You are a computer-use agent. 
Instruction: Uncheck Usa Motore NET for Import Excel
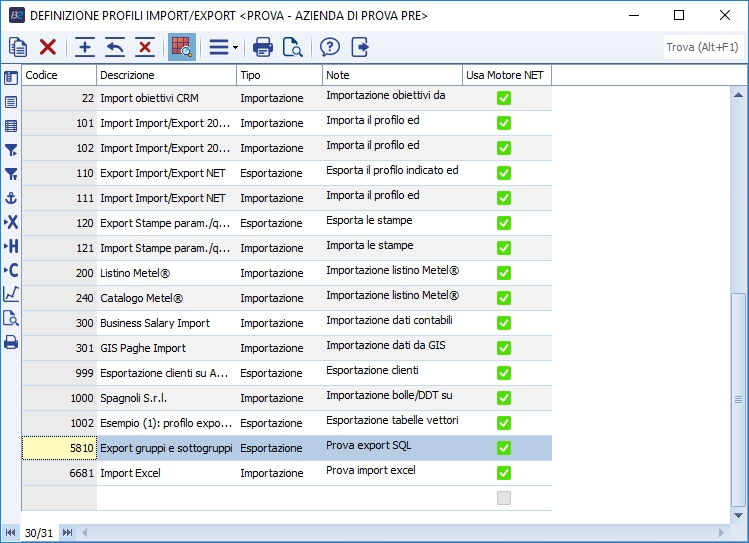(504, 473)
